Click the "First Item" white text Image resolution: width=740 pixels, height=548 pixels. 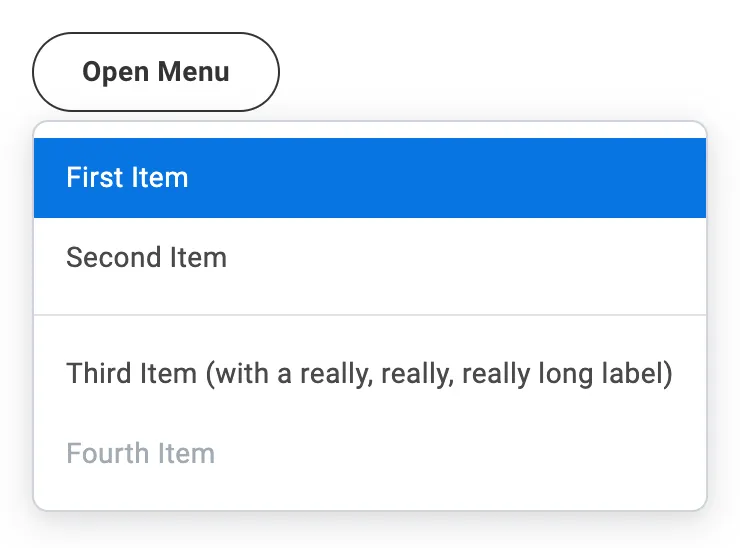127,178
